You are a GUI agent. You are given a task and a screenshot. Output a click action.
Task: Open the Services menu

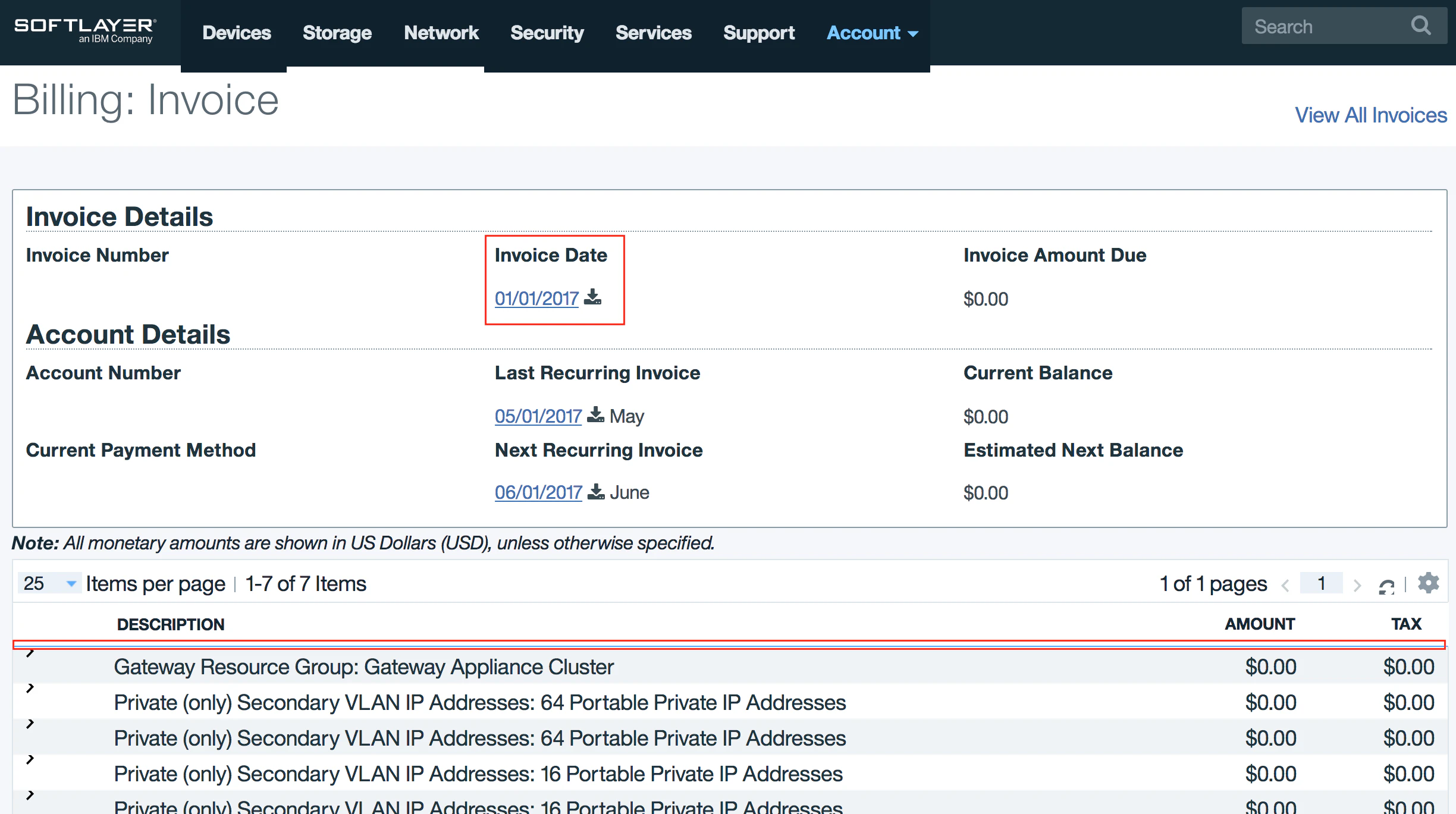coord(654,33)
